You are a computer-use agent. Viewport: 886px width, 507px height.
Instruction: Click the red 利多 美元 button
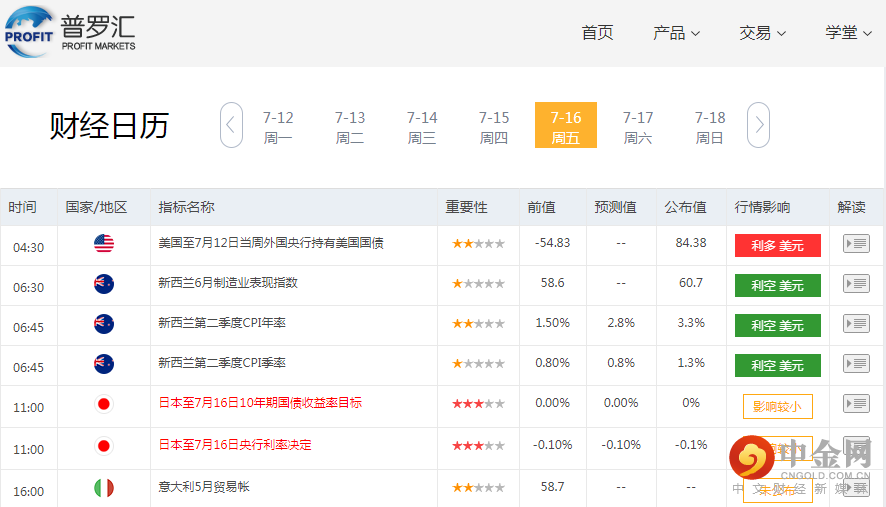coord(777,245)
